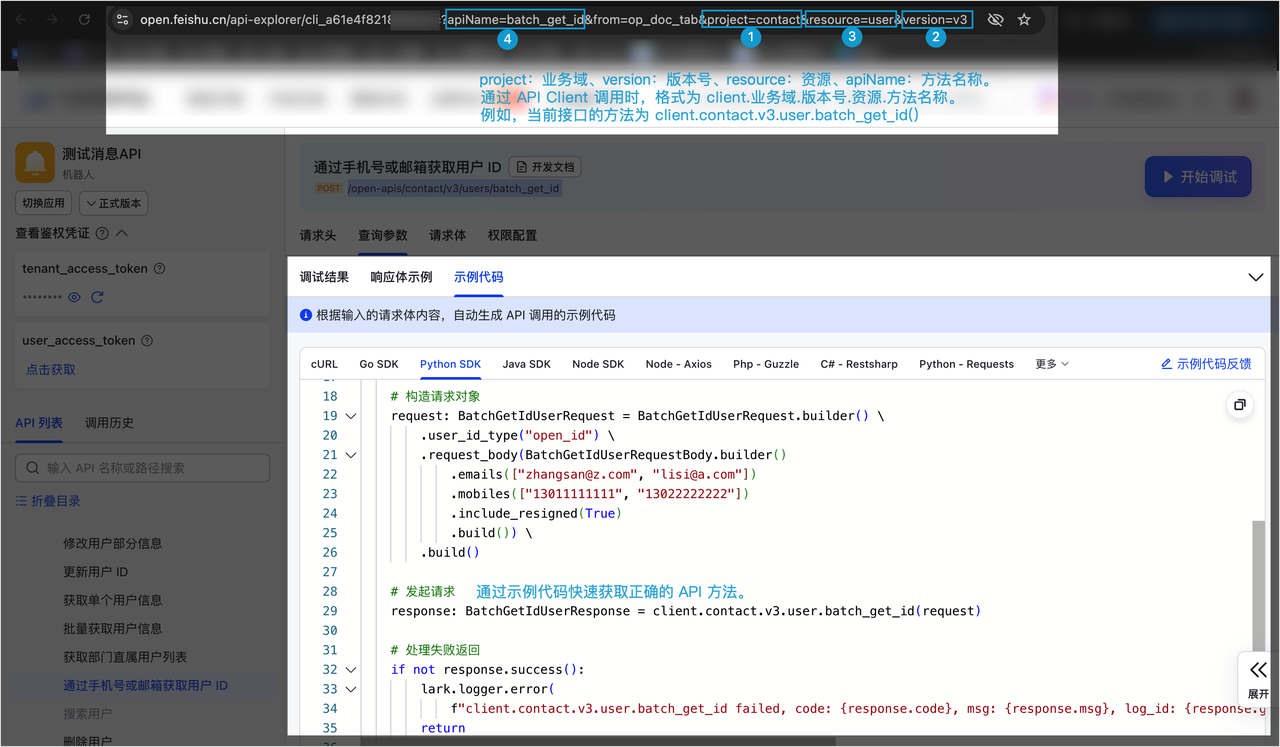This screenshot has width=1280, height=747.
Task: Click the browser reload icon
Action: [x=84, y=20]
